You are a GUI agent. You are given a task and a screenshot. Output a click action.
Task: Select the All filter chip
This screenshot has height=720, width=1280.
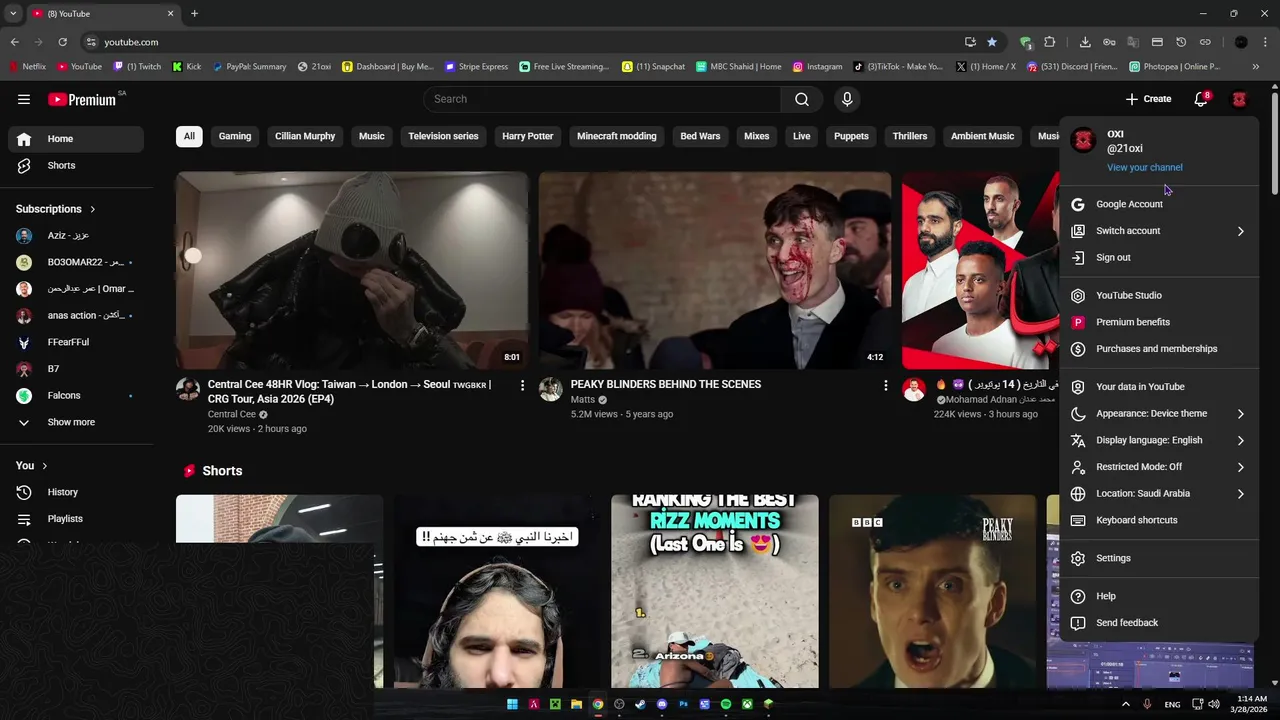(x=189, y=136)
